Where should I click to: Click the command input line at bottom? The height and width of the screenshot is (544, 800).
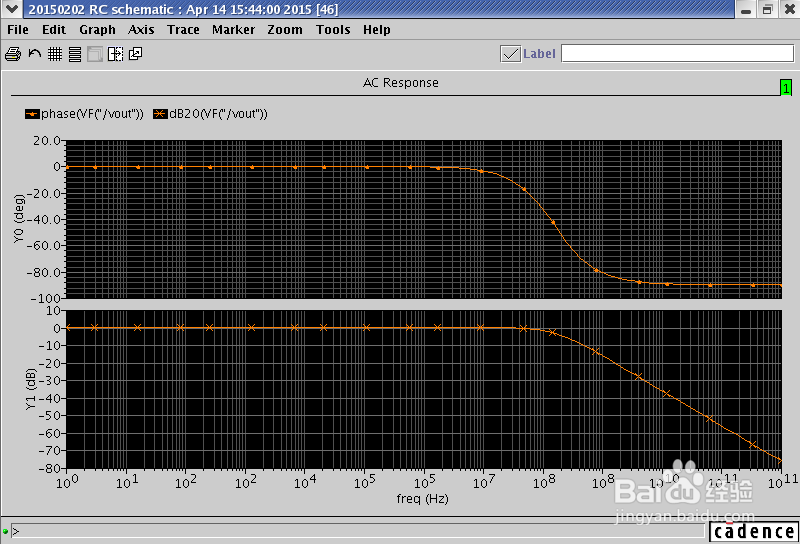point(357,531)
